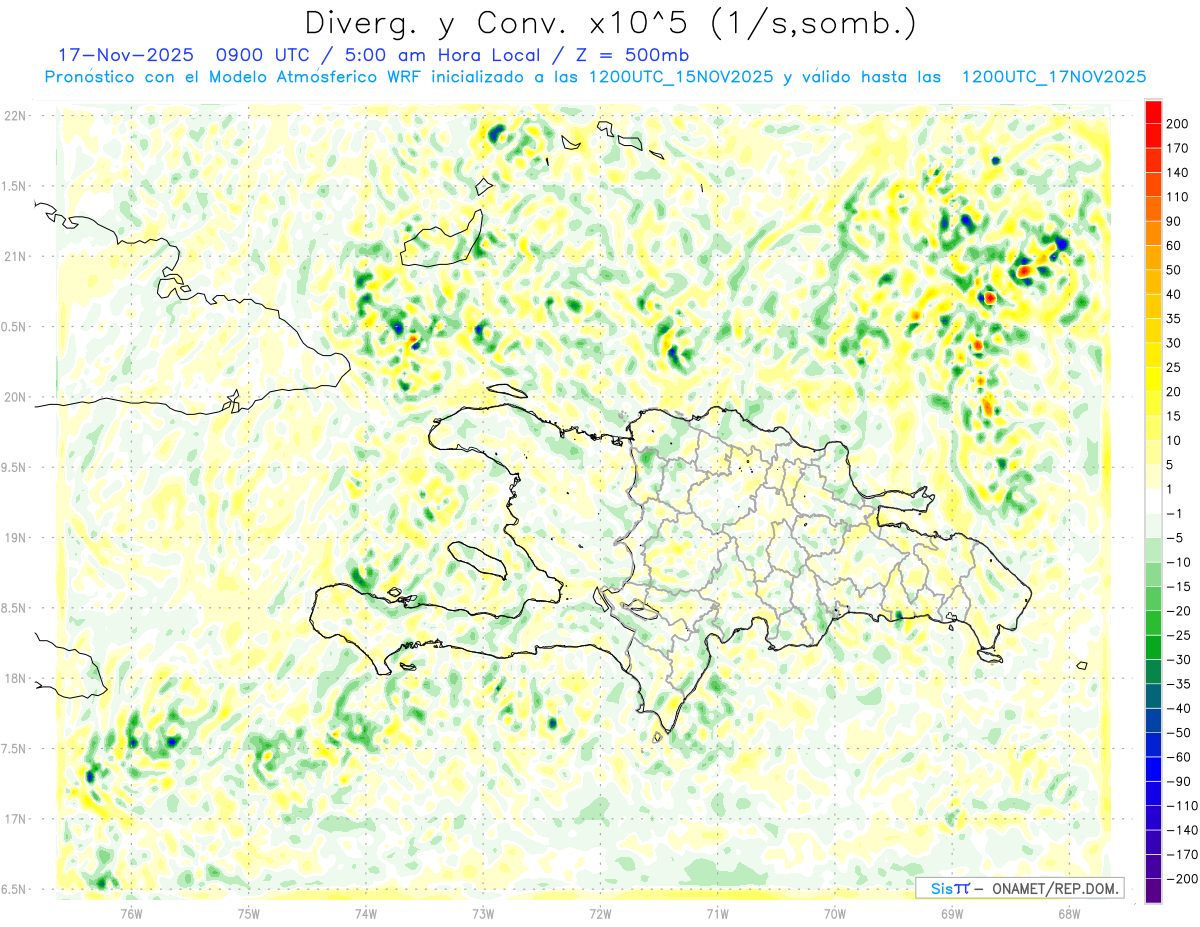Screen dimensions: 1200x927
Task: Click the positive '35' color bar value
Action: pos(1174,318)
